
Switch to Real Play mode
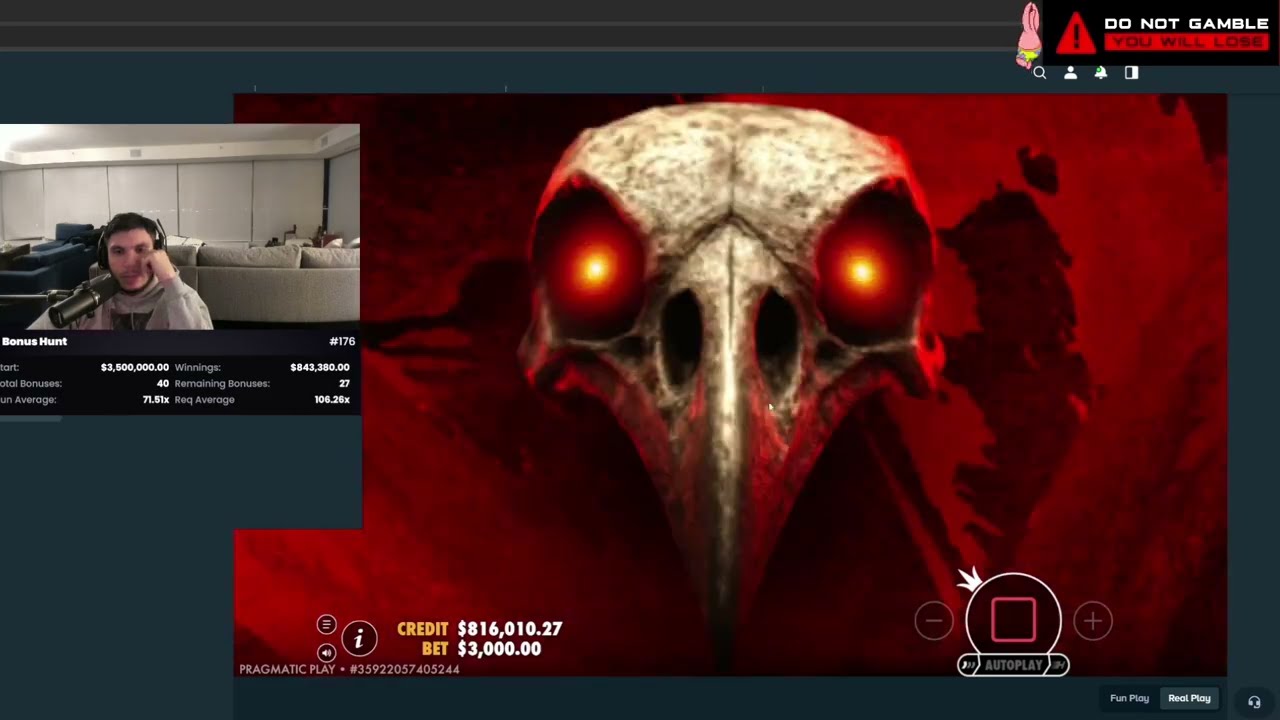point(1189,698)
